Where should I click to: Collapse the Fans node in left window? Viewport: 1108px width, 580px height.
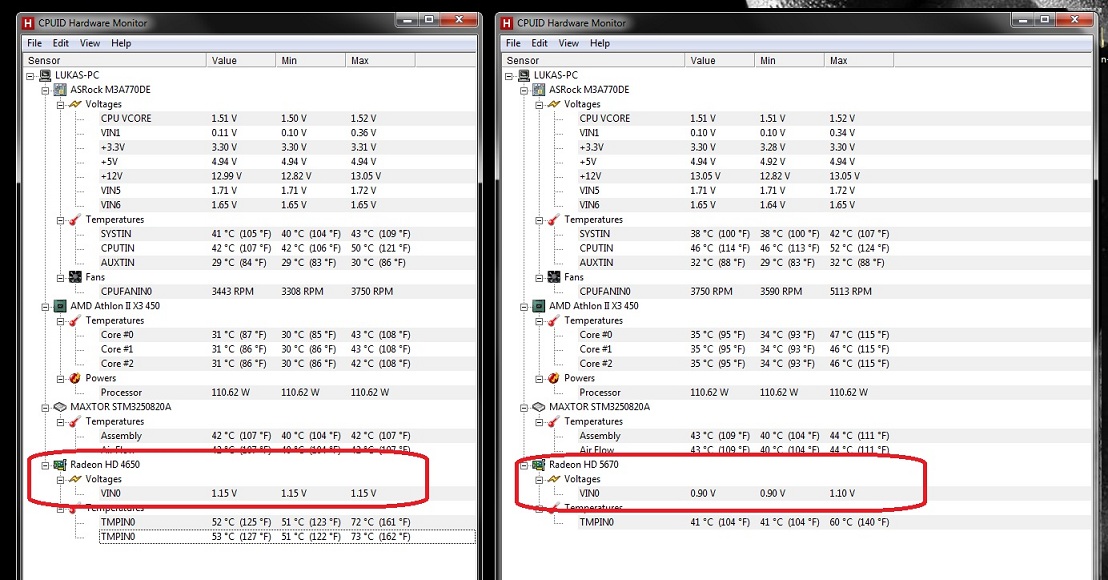click(61, 278)
